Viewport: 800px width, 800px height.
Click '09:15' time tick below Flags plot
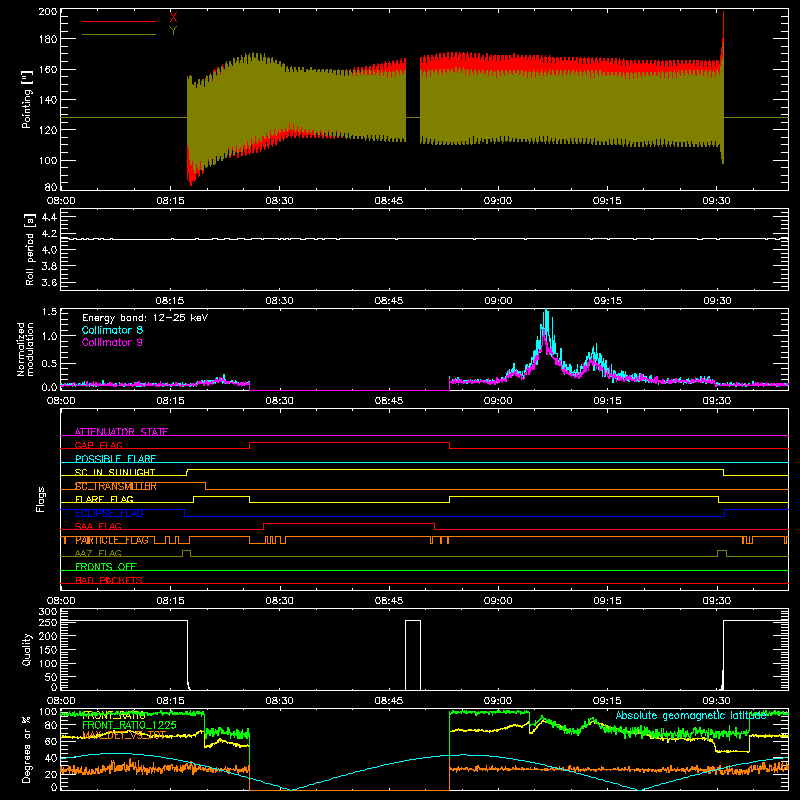click(x=607, y=601)
